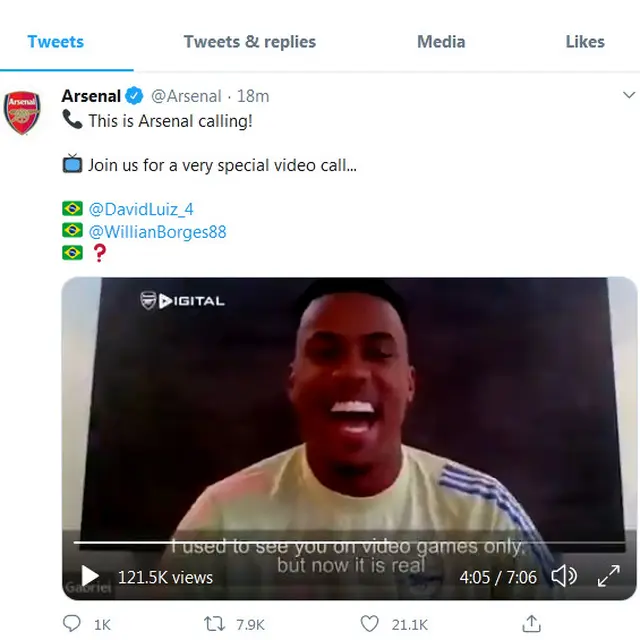
Task: Click the video progress bar
Action: [349, 542]
